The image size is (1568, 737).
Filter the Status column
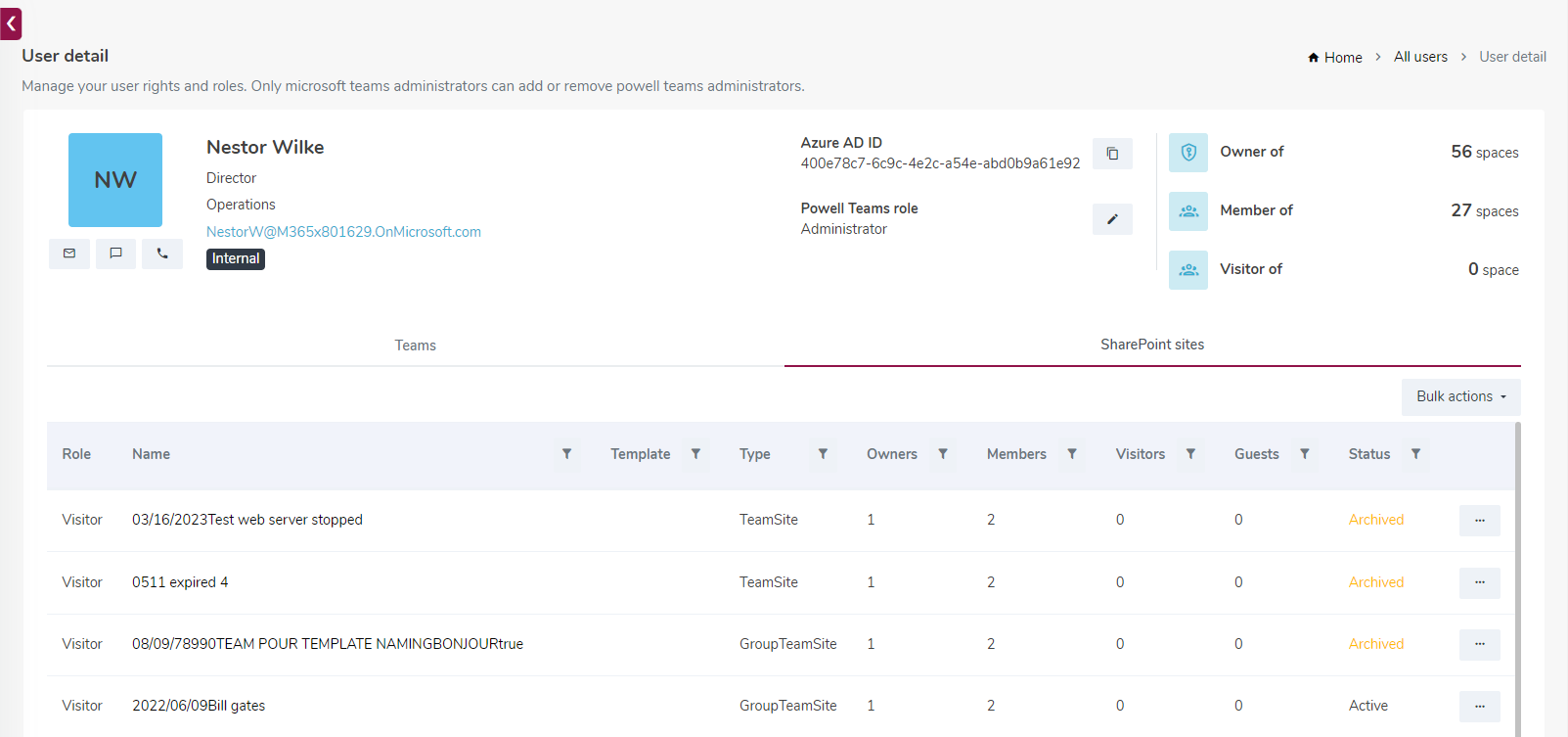click(x=1415, y=454)
